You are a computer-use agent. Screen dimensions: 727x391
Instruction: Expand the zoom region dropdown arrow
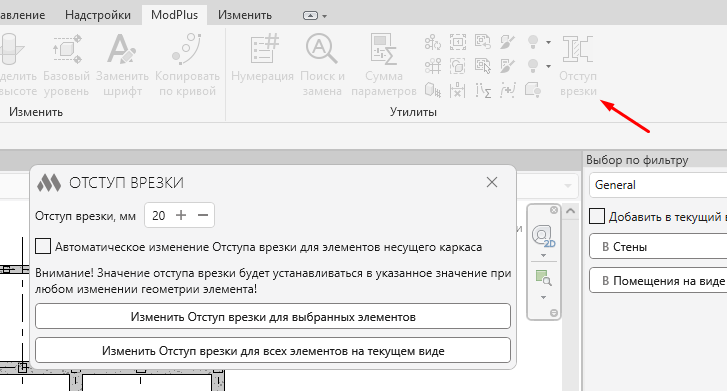pos(543,297)
